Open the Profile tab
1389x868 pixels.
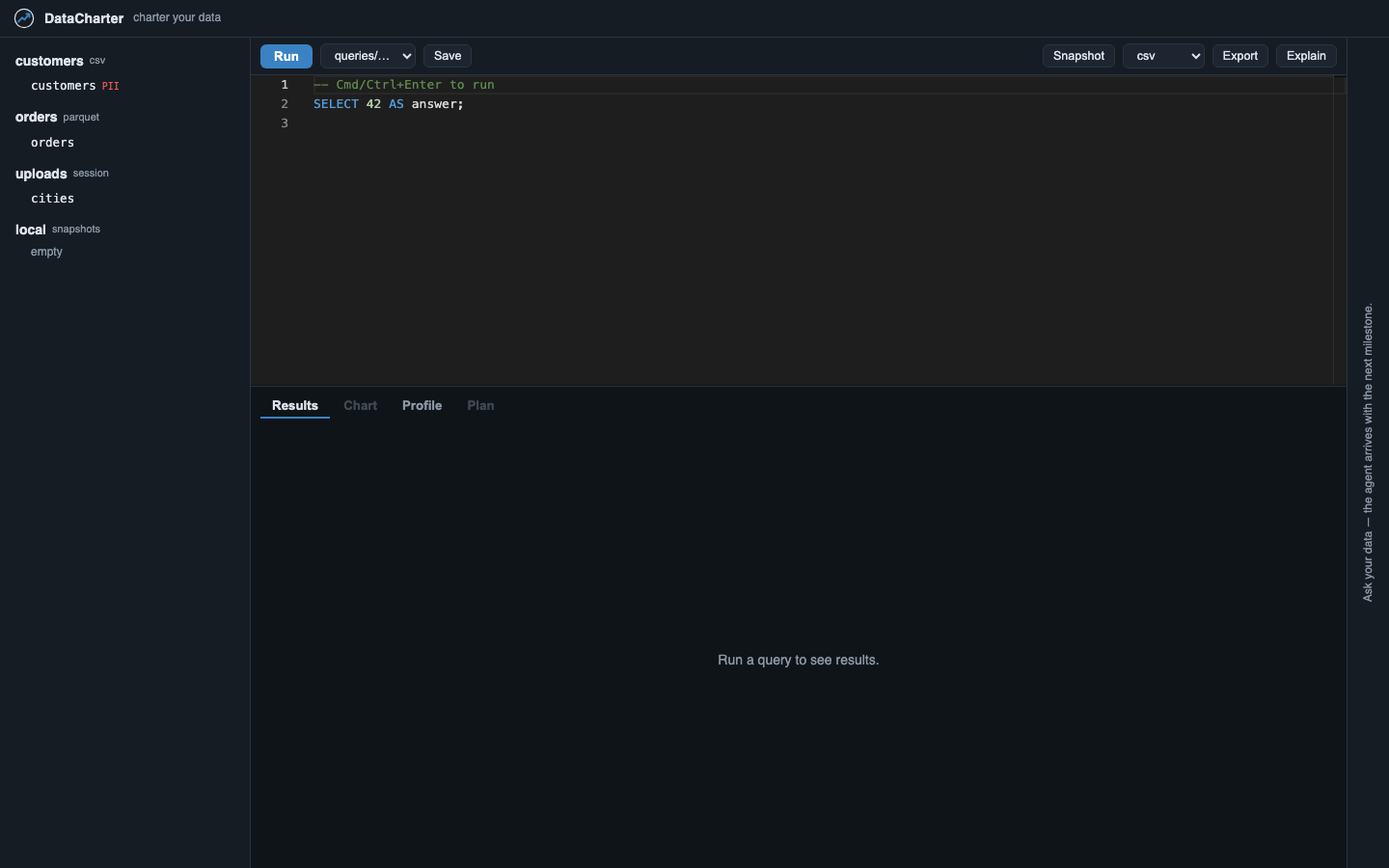pos(422,406)
